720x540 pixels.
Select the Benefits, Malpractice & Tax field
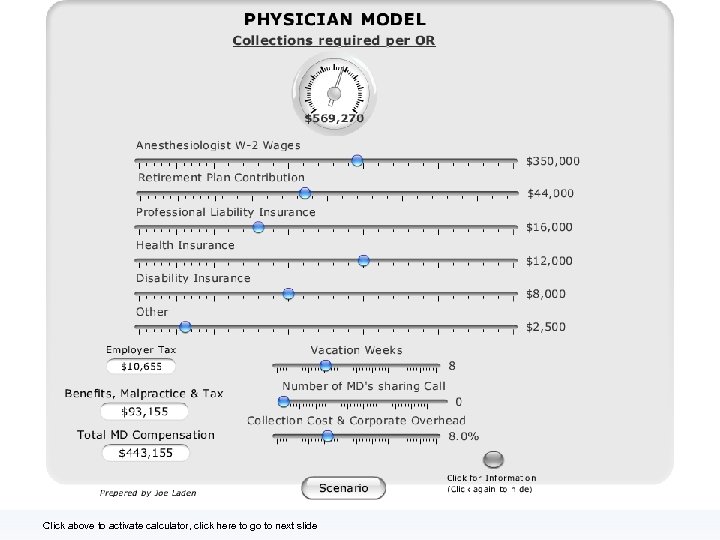(x=145, y=411)
